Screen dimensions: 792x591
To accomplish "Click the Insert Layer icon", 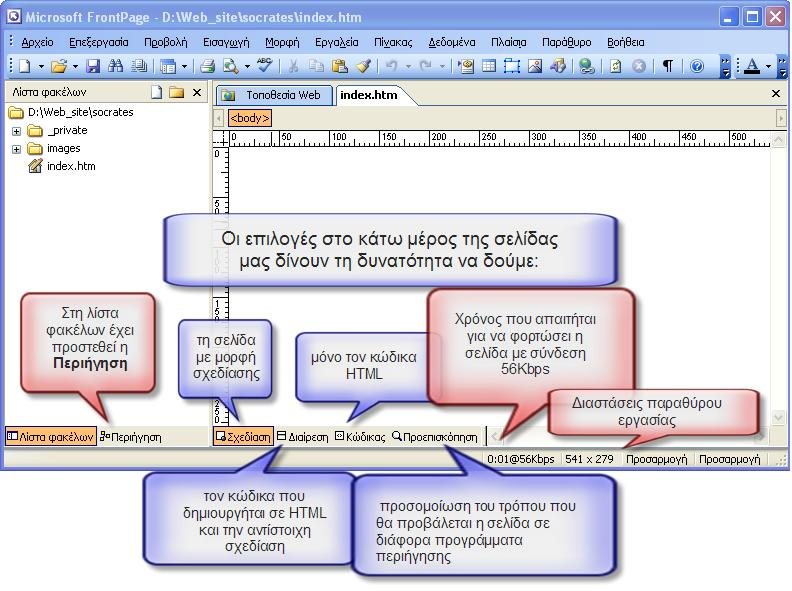I will 512,66.
